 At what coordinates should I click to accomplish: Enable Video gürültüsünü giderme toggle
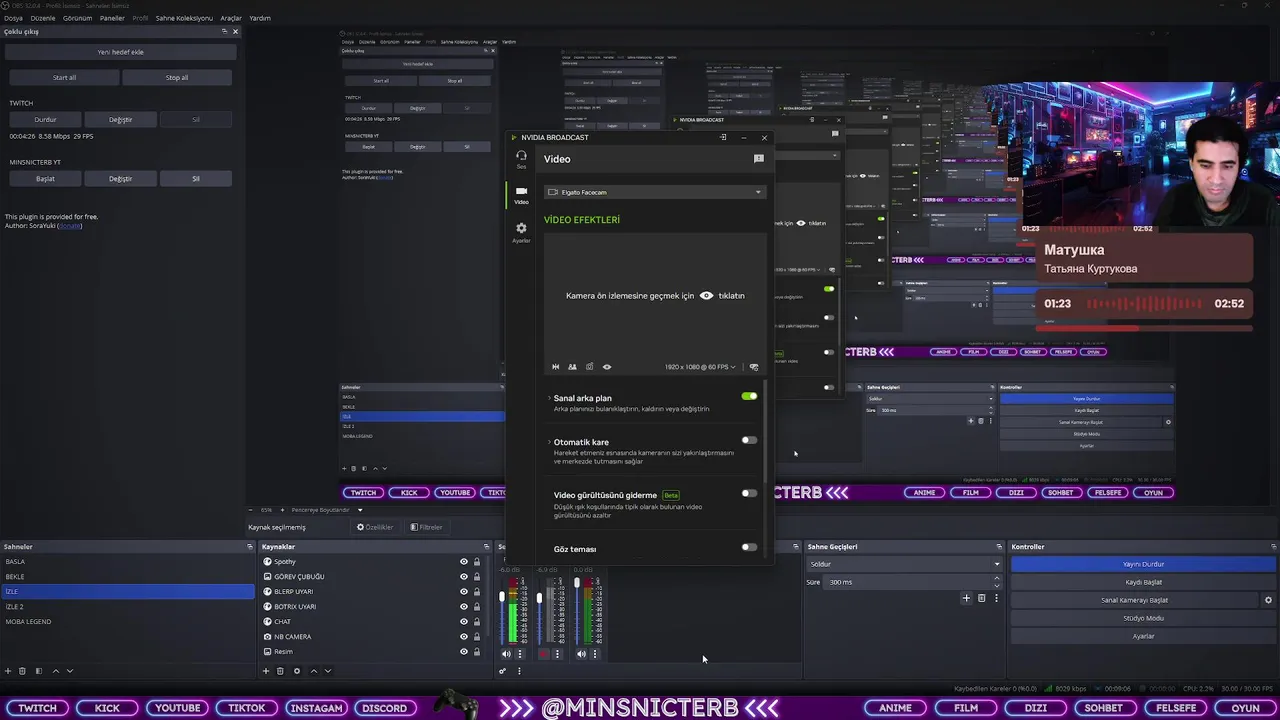(749, 493)
